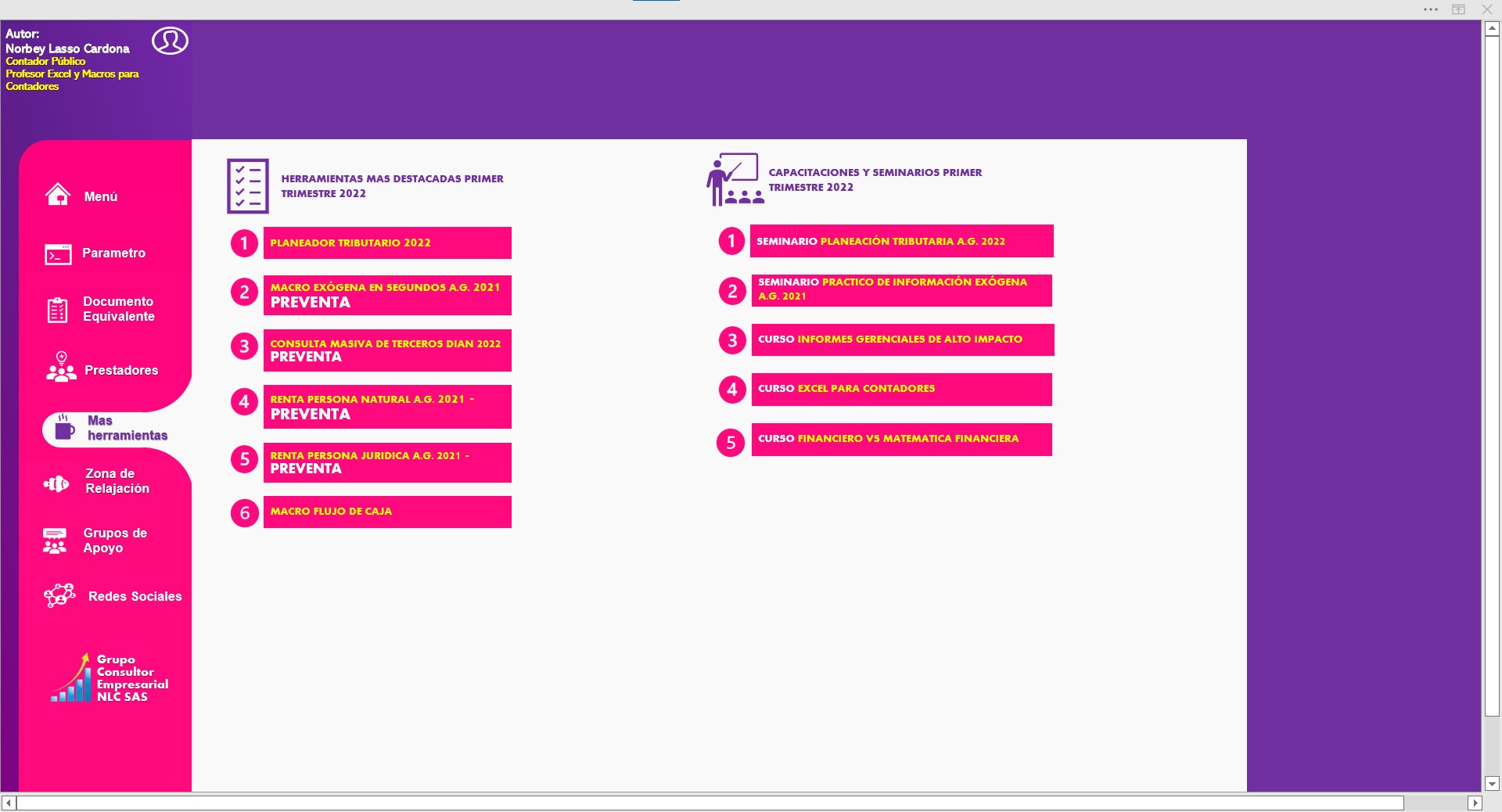The width and height of the screenshot is (1502, 812).
Task: Click the vertical scrollbar thumb
Action: click(x=1492, y=375)
